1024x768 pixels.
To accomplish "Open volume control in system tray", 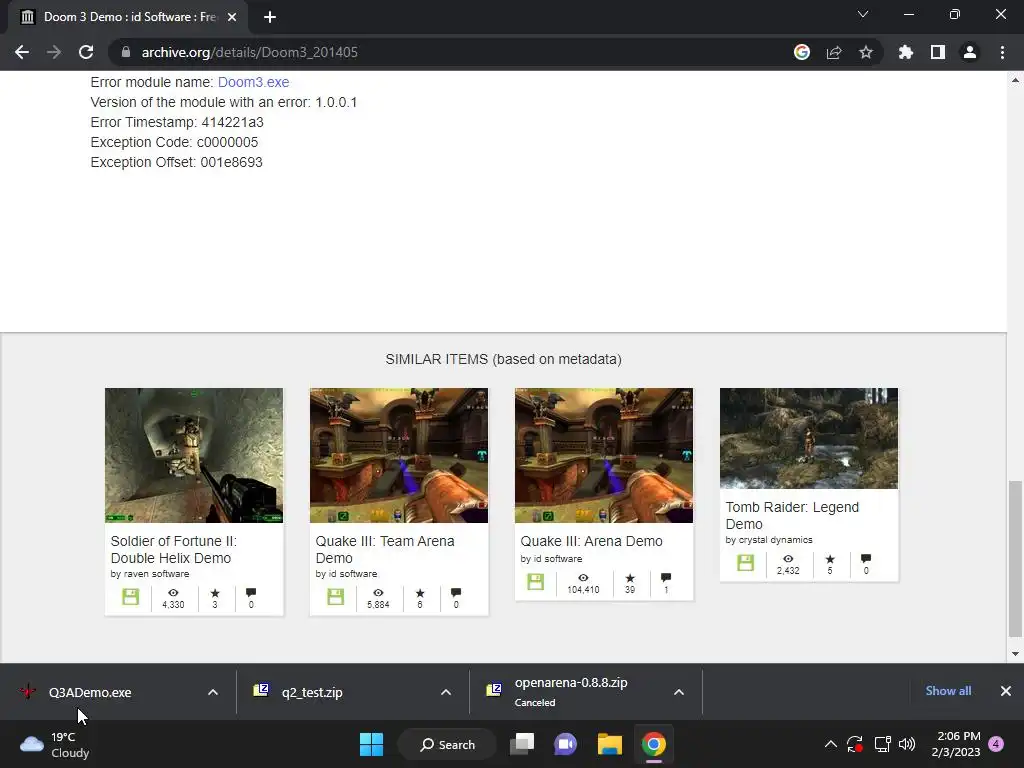I will (x=907, y=744).
